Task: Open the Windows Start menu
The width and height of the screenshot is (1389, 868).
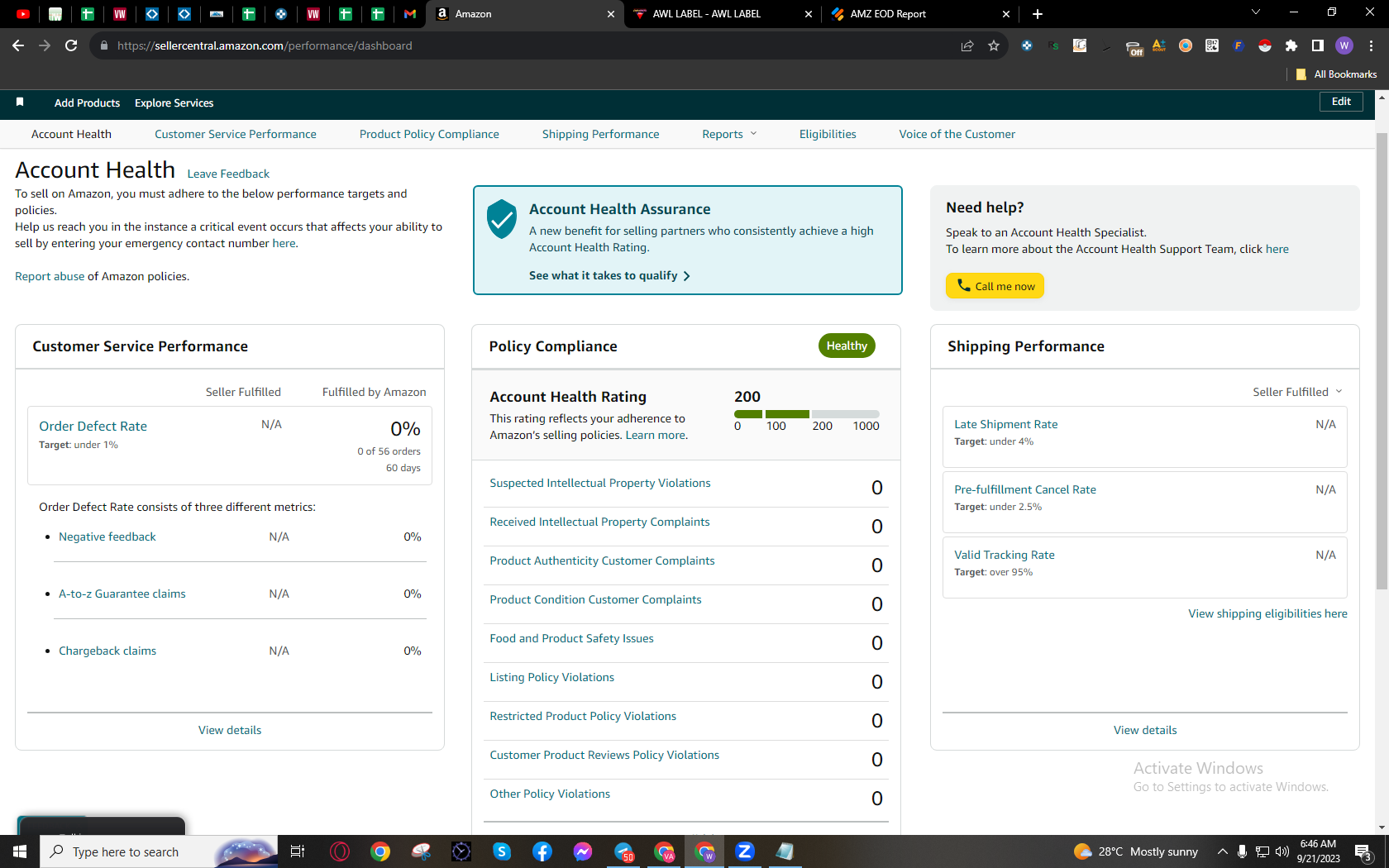Action: click(x=20, y=851)
